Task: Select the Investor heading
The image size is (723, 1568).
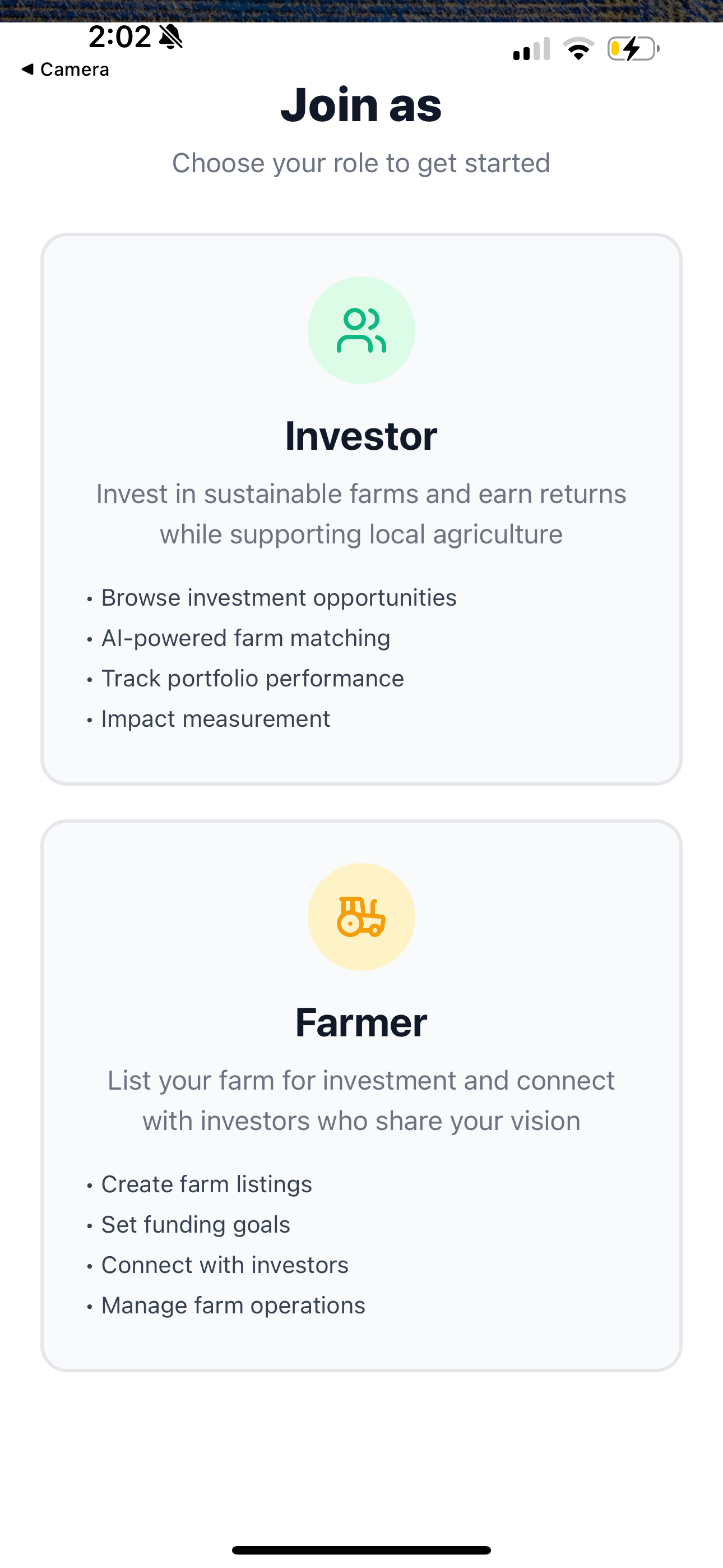Action: (x=361, y=436)
